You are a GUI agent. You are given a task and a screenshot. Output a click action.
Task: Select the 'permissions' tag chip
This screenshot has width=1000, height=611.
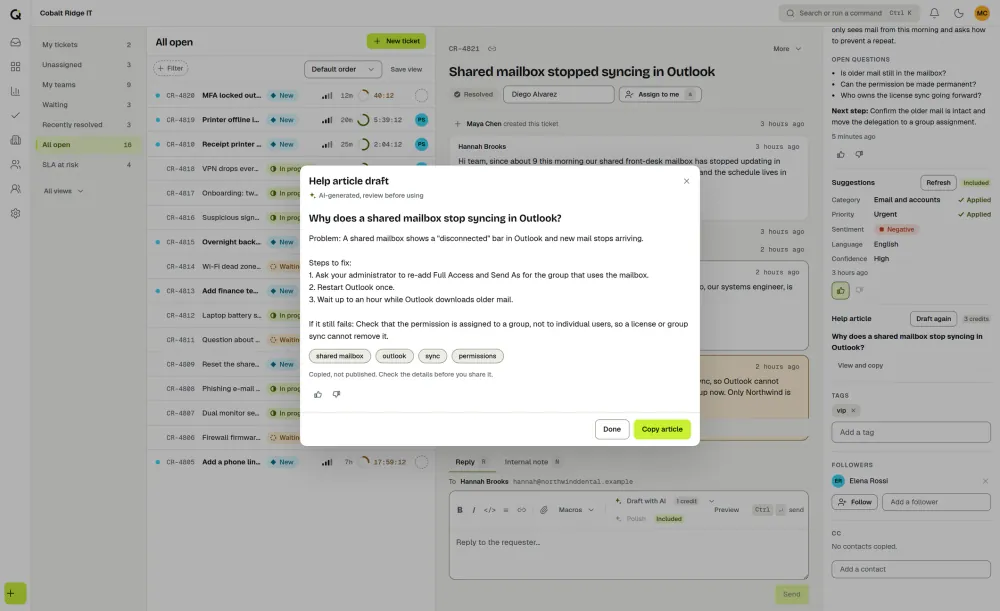477,356
